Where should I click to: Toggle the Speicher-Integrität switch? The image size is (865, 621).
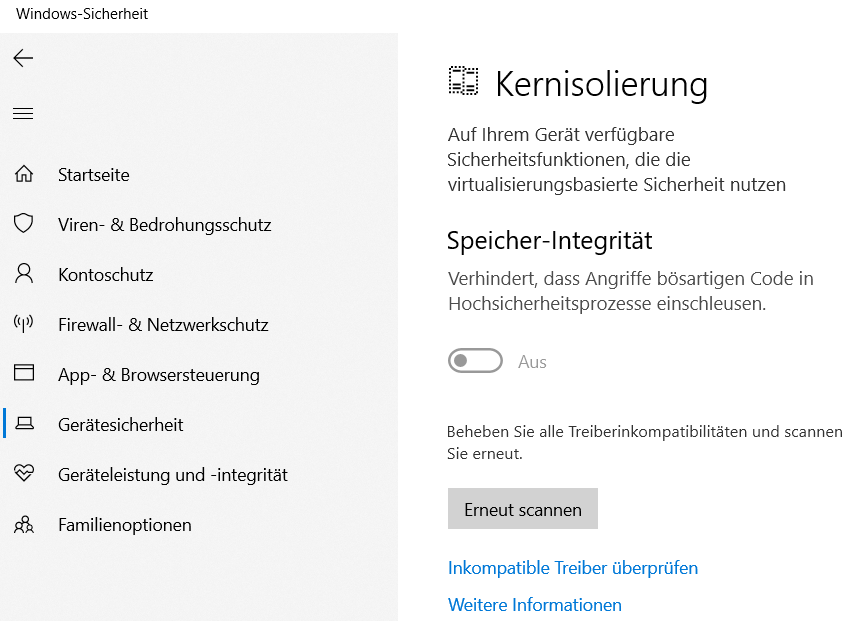[x=475, y=361]
